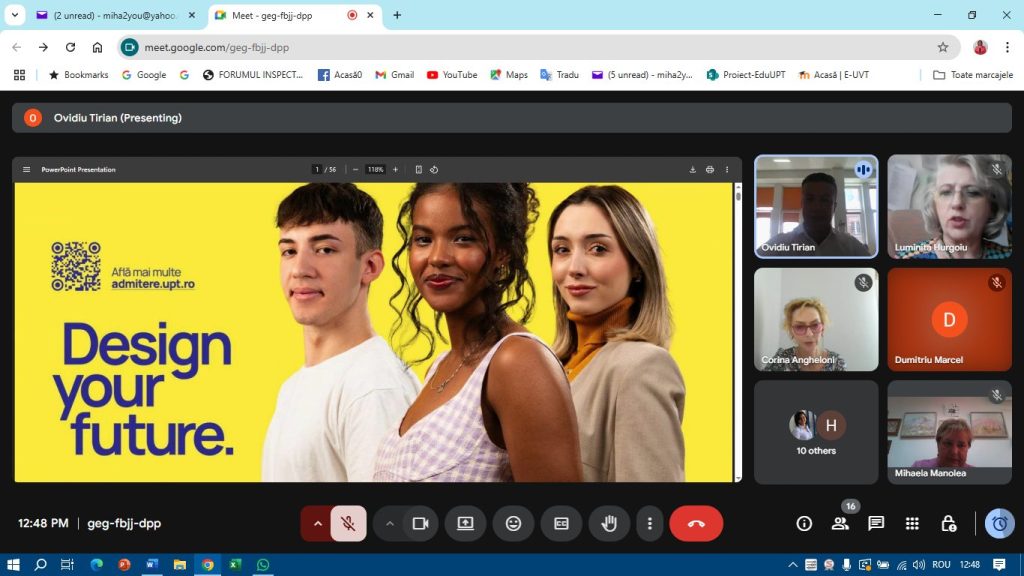The width and height of the screenshot is (1024, 576).
Task: Switch to the Yahoo mail browser tab
Action: 110,15
